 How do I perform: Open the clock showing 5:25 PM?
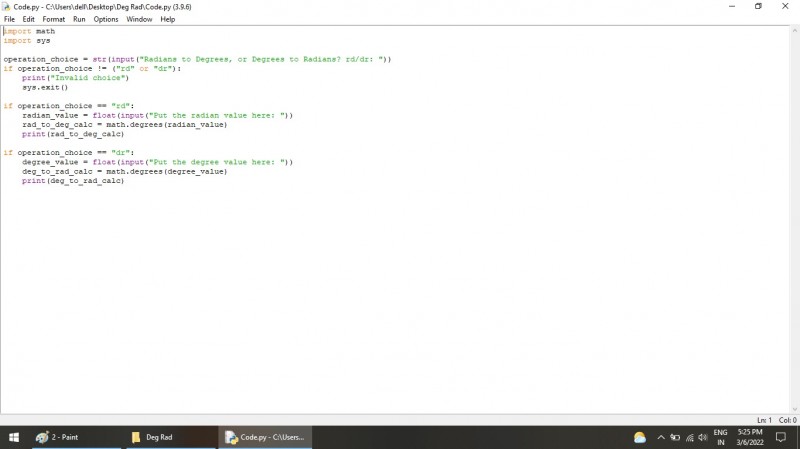[749, 437]
